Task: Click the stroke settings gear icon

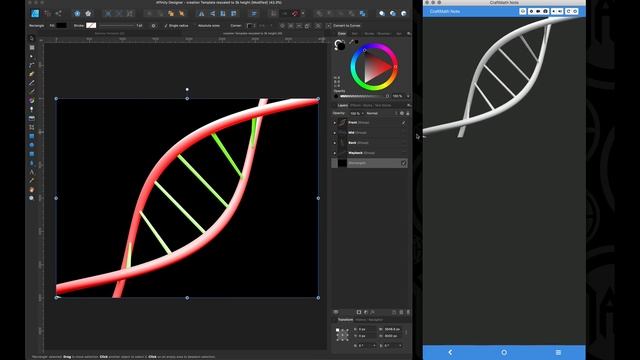Action: tap(153, 26)
